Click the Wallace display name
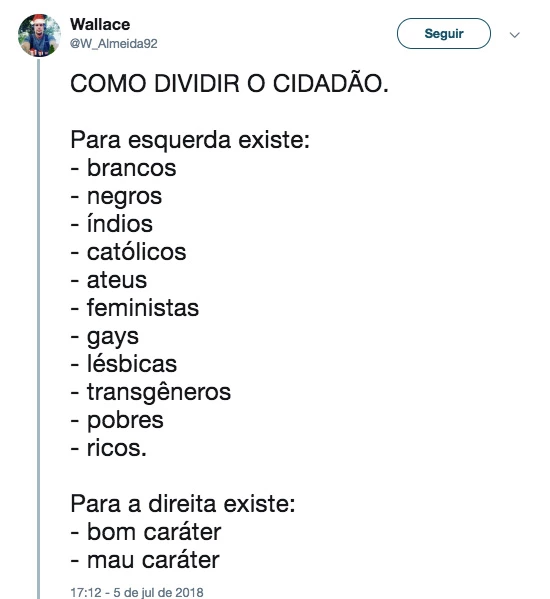The height and width of the screenshot is (599, 550). 100,24
